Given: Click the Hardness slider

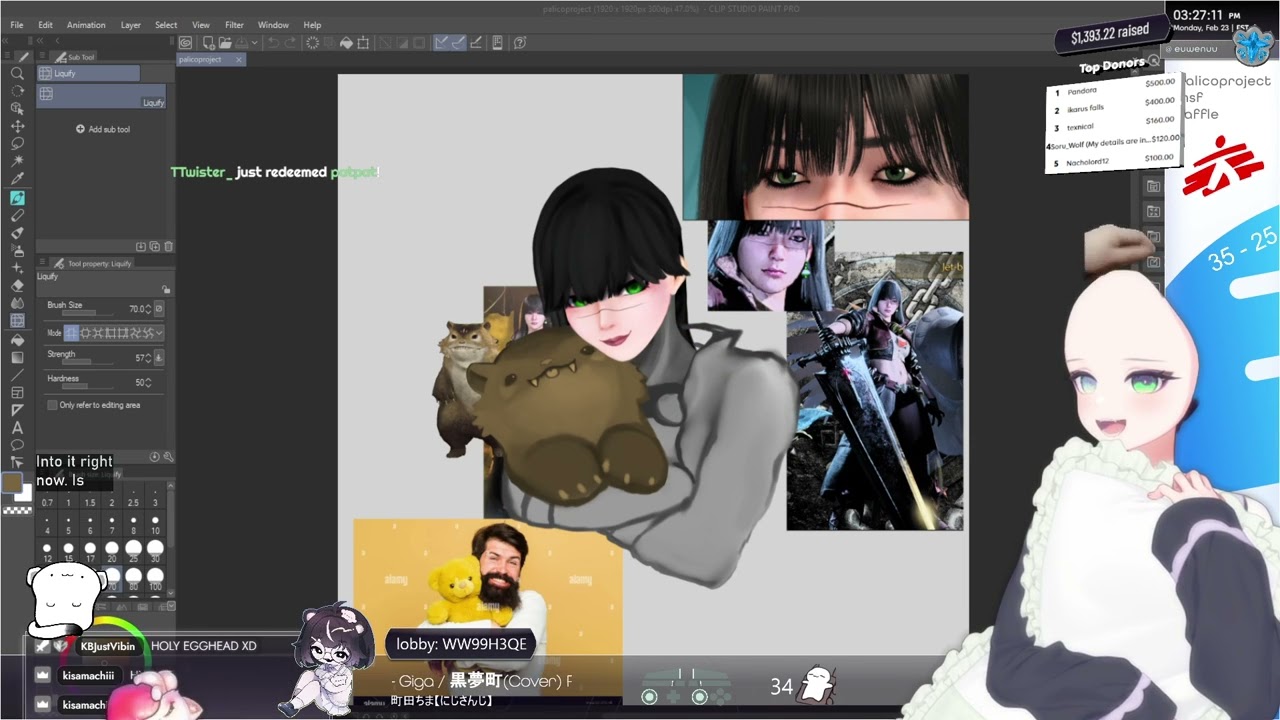Looking at the screenshot, I should [86, 386].
